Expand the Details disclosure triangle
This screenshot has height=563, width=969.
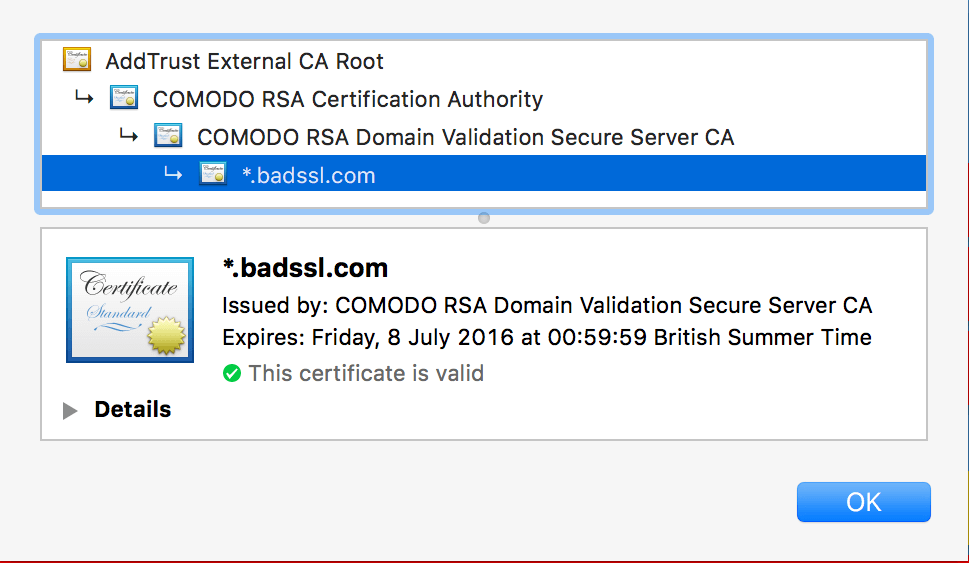pos(70,410)
